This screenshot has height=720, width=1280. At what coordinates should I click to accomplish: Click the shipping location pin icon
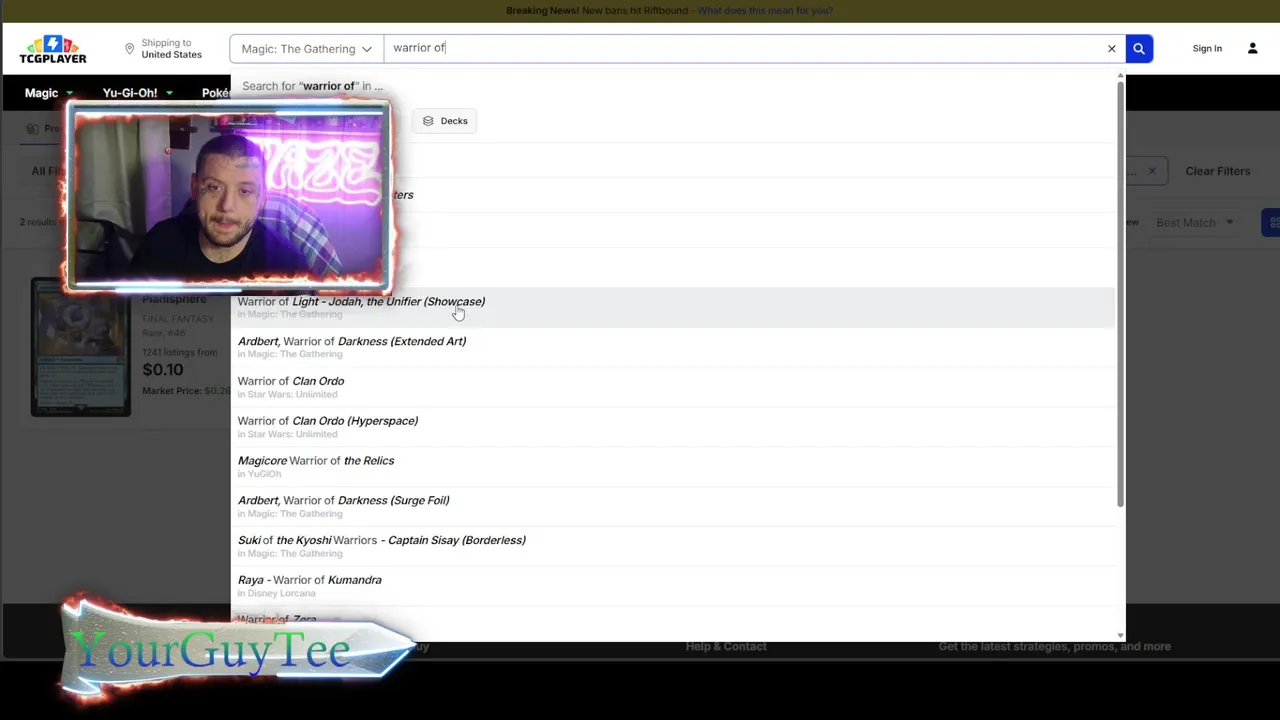pos(129,49)
